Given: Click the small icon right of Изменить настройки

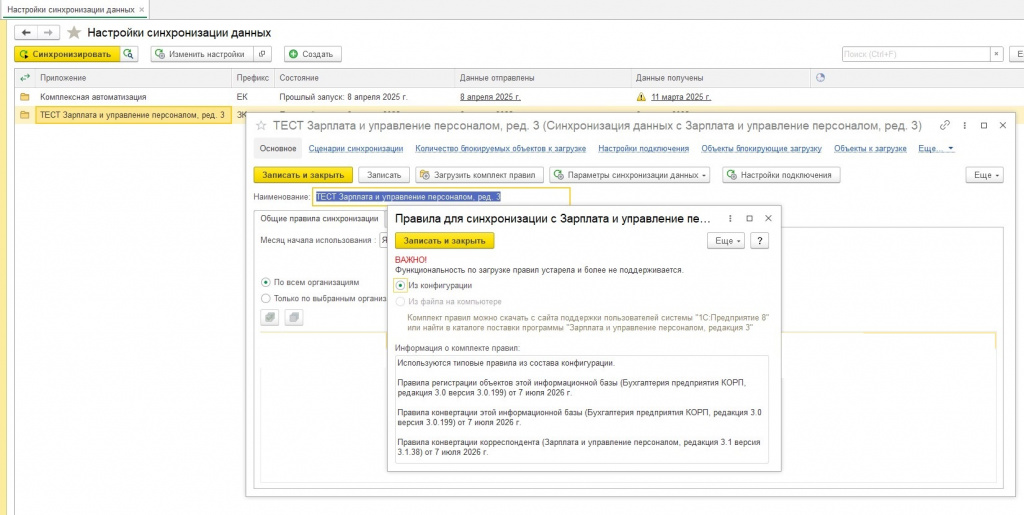Looking at the screenshot, I should click(263, 54).
